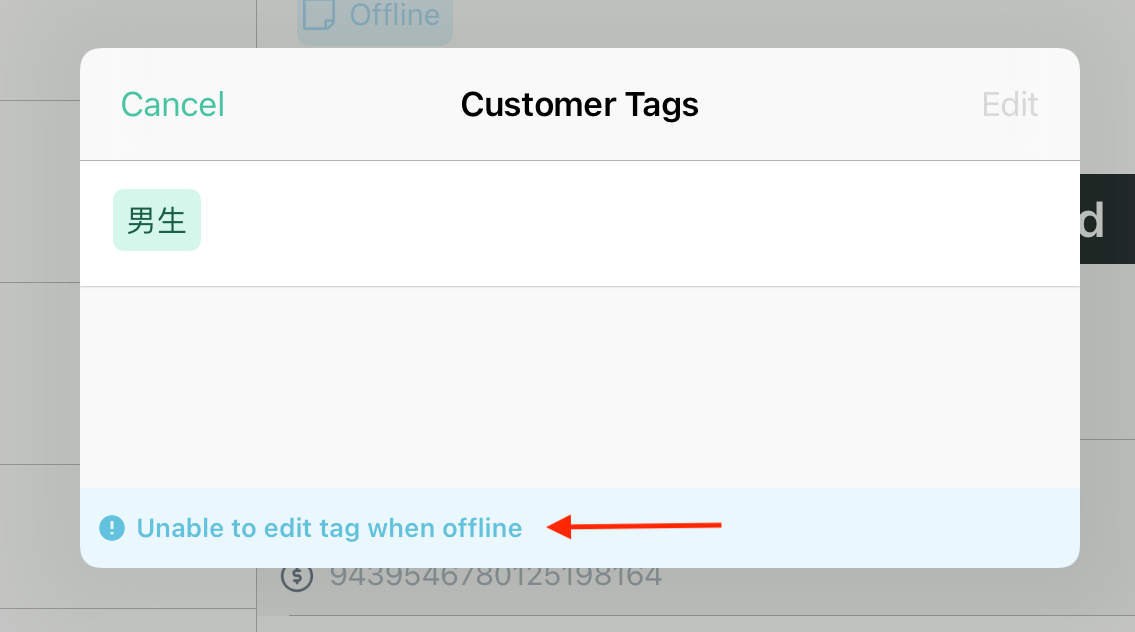Click the Offline status label text

tap(394, 14)
